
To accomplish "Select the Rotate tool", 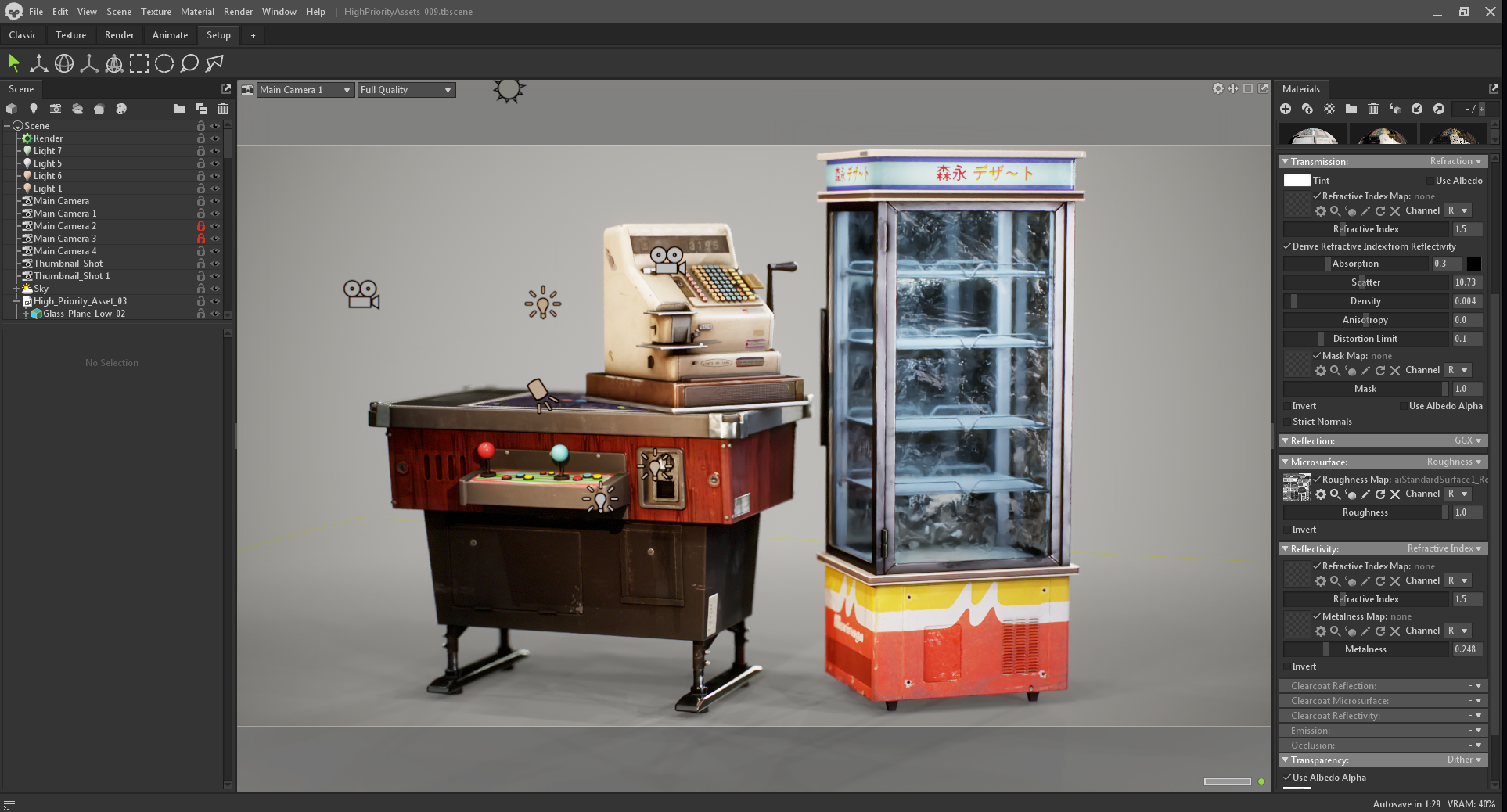I will (63, 63).
